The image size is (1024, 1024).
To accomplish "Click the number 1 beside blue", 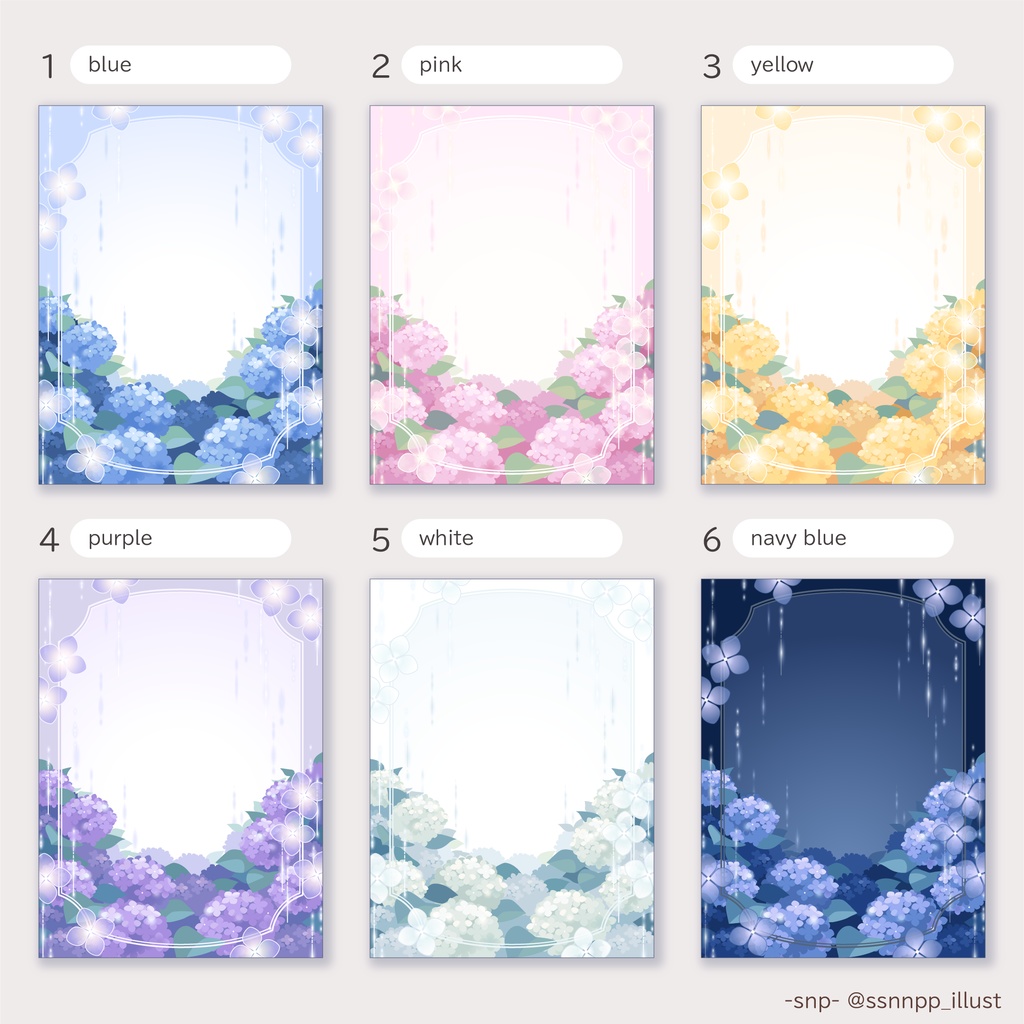I will click(x=48, y=66).
